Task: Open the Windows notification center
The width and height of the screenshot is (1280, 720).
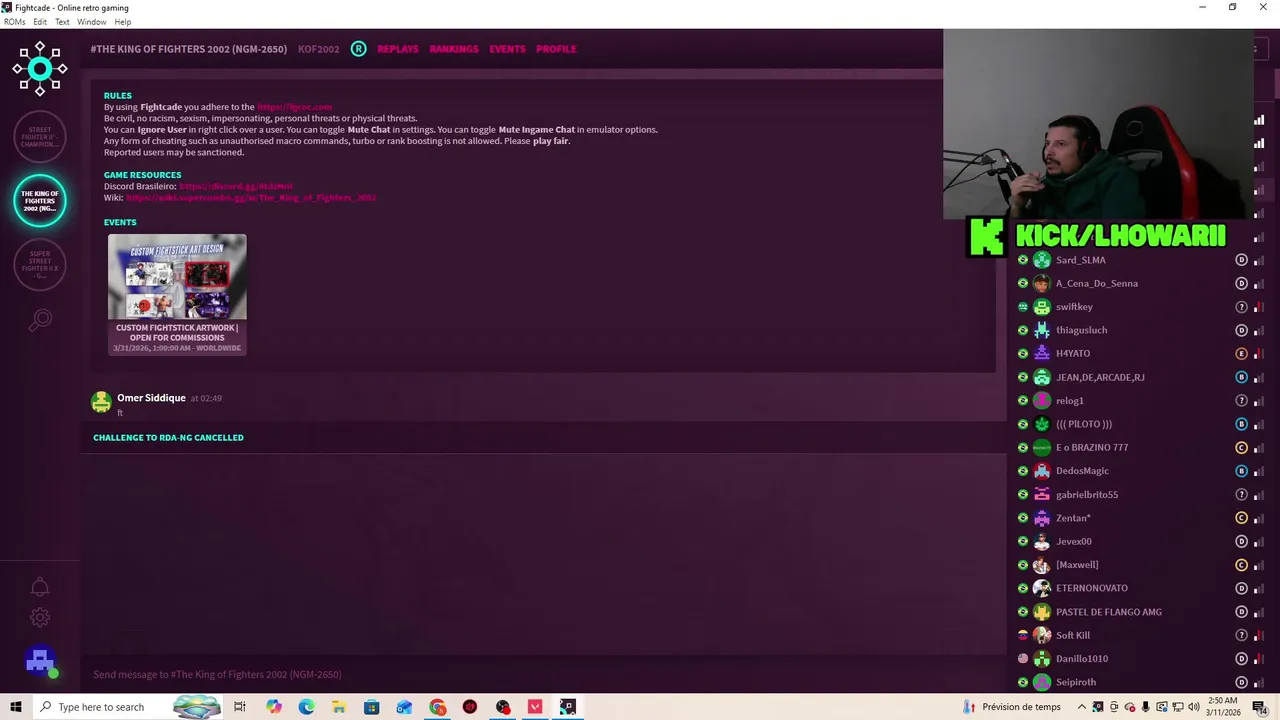Action: coord(1260,707)
